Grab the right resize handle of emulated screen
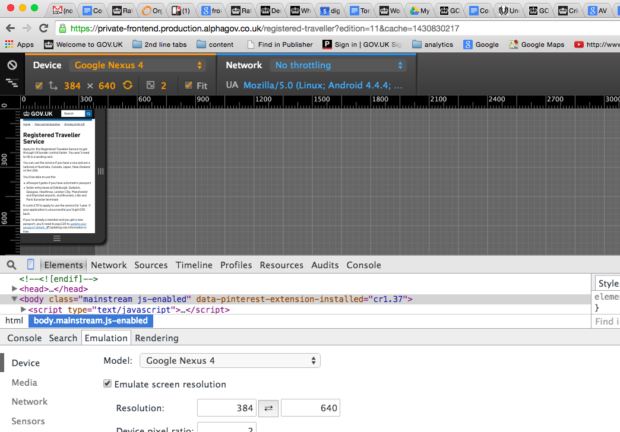This screenshot has width=620, height=432. 100,171
